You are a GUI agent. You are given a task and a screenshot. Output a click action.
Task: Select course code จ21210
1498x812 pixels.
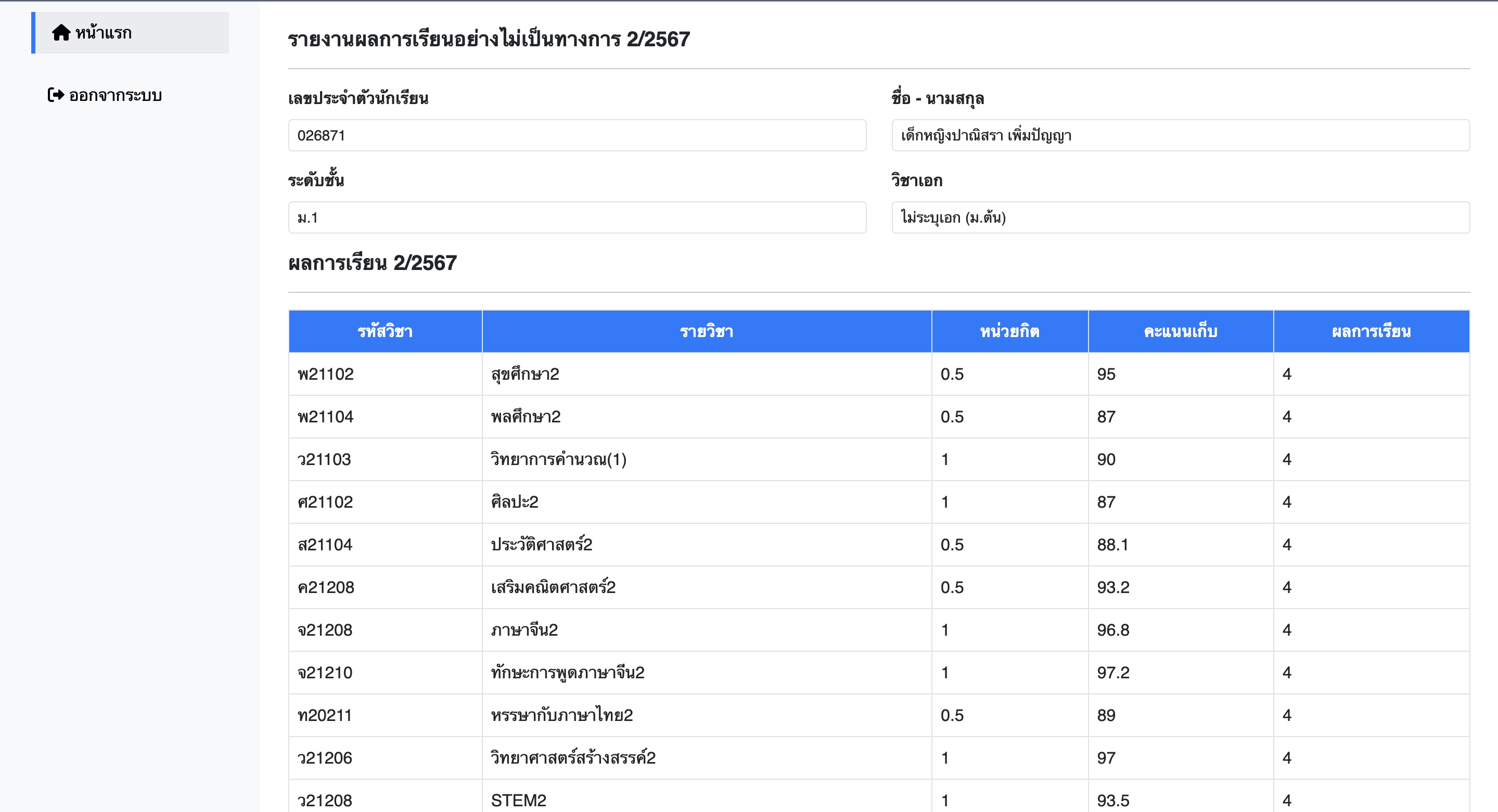tap(325, 673)
